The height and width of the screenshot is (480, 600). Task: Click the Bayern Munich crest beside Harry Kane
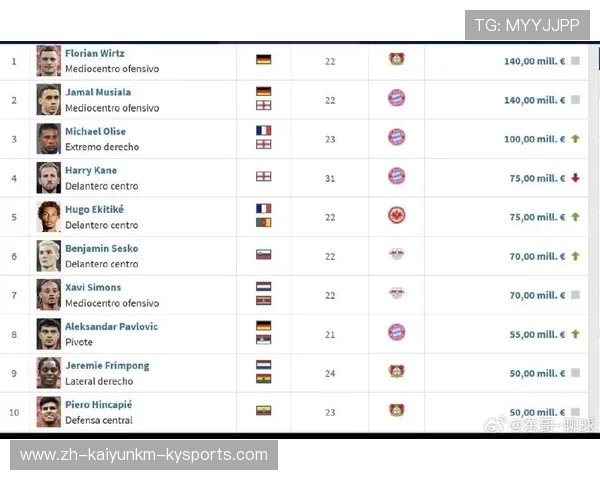(x=396, y=176)
